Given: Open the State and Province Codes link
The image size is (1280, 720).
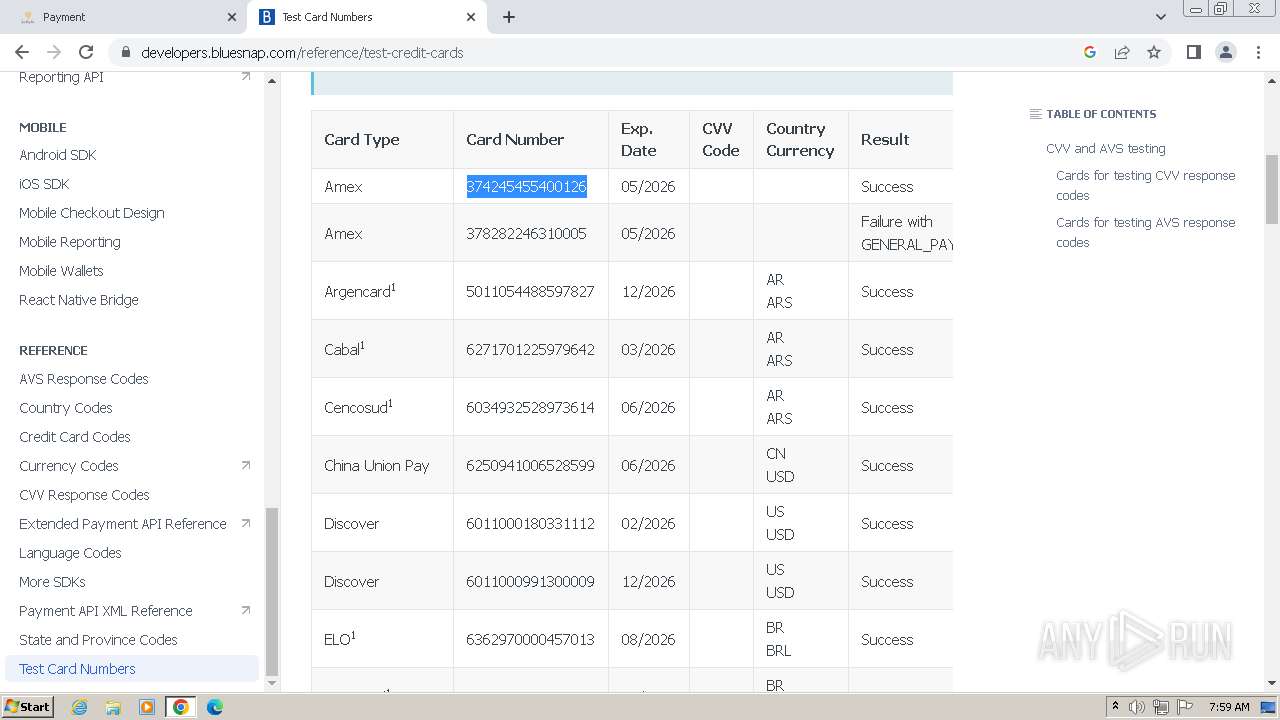Looking at the screenshot, I should pyautogui.click(x=98, y=640).
